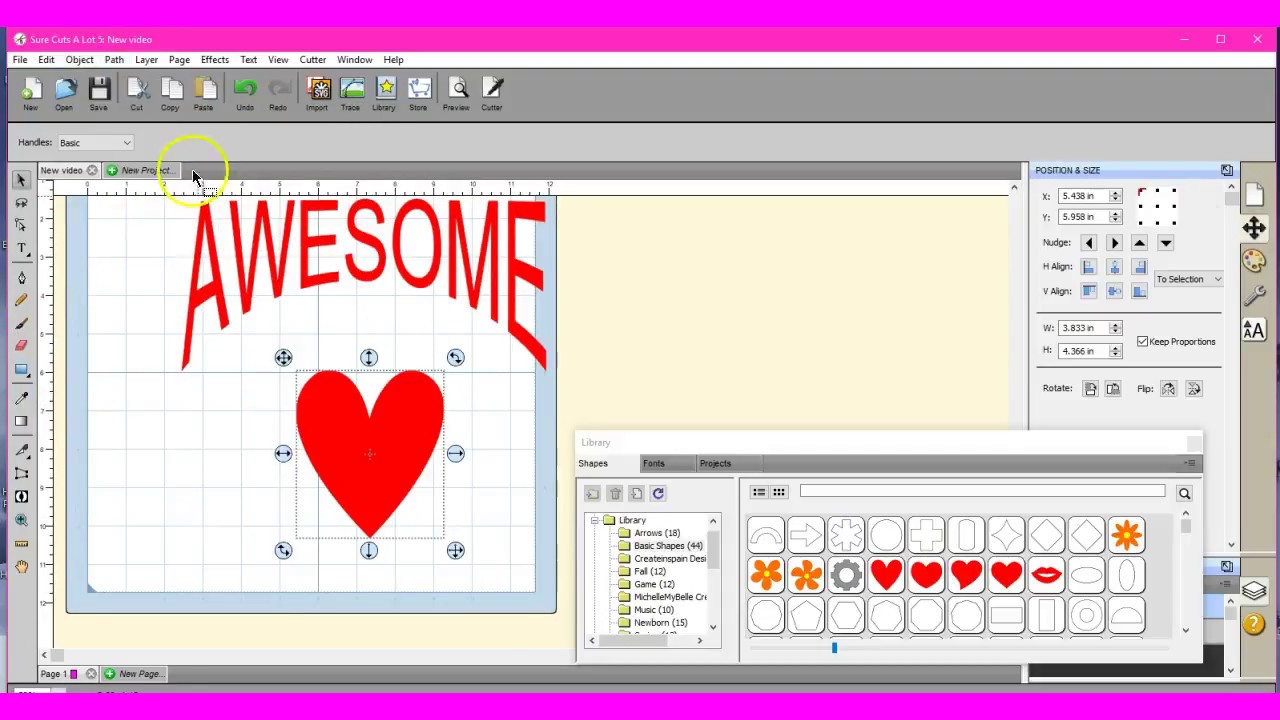Select the Brush tool in left toolbox
Image resolution: width=1280 pixels, height=720 pixels.
(x=21, y=323)
